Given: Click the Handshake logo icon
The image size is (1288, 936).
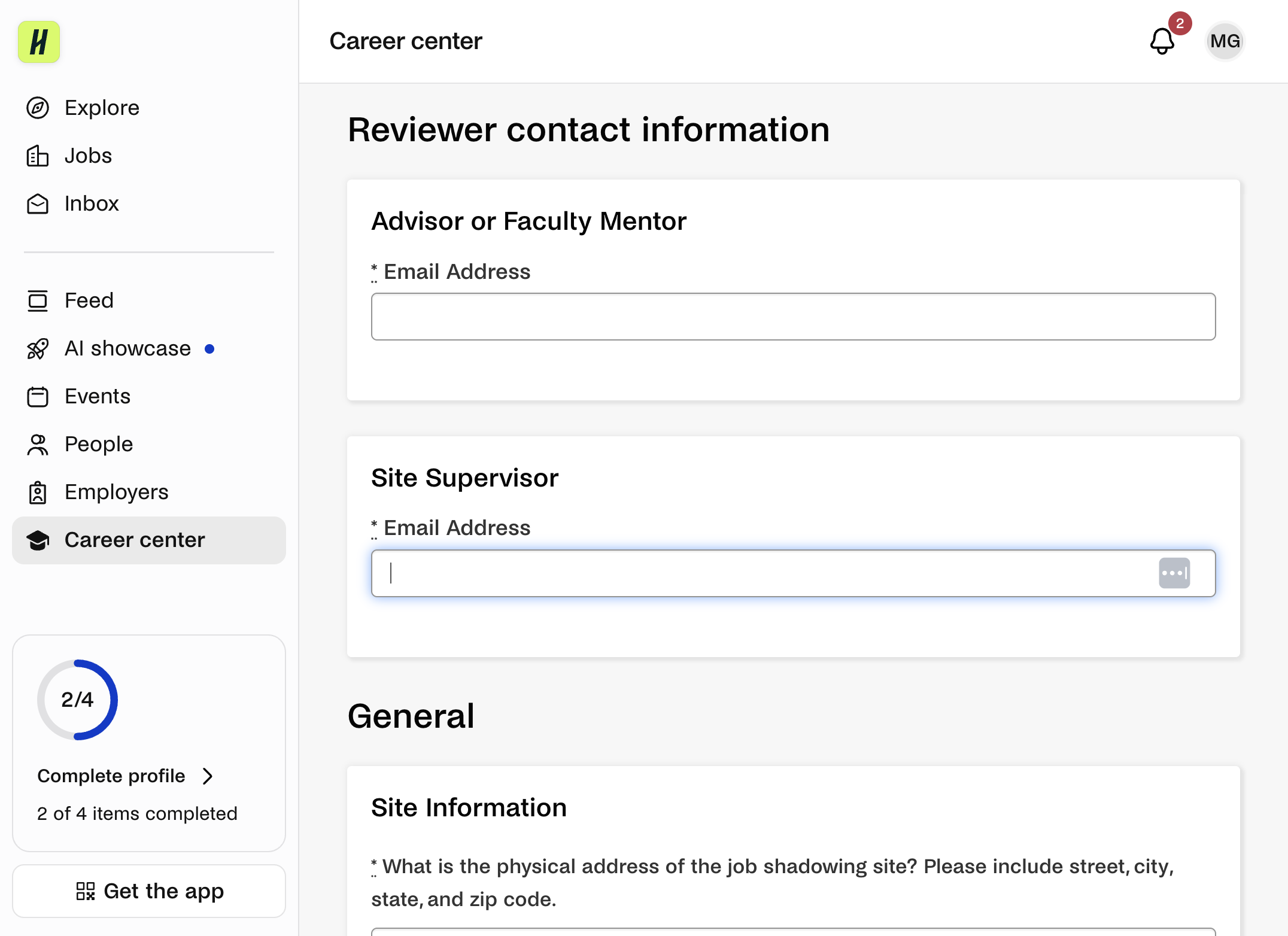Looking at the screenshot, I should pos(39,42).
